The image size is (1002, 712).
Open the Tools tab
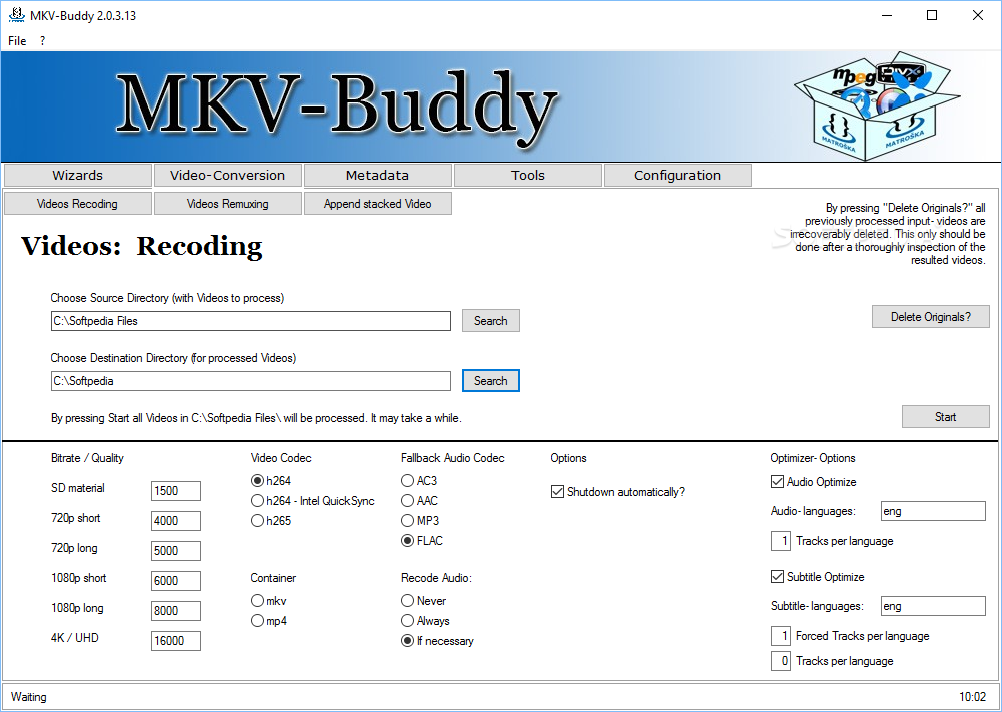coord(528,175)
